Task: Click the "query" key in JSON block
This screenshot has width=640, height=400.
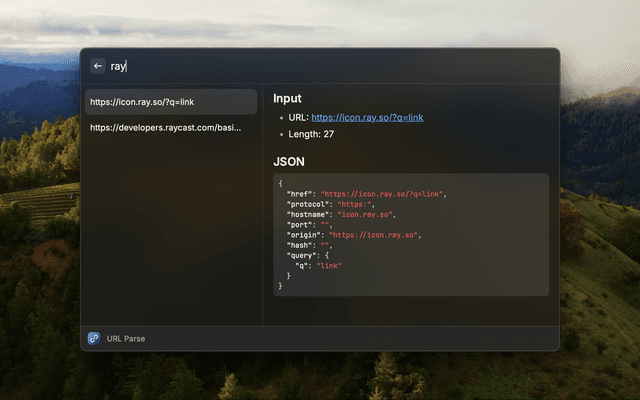Action: [x=301, y=256]
